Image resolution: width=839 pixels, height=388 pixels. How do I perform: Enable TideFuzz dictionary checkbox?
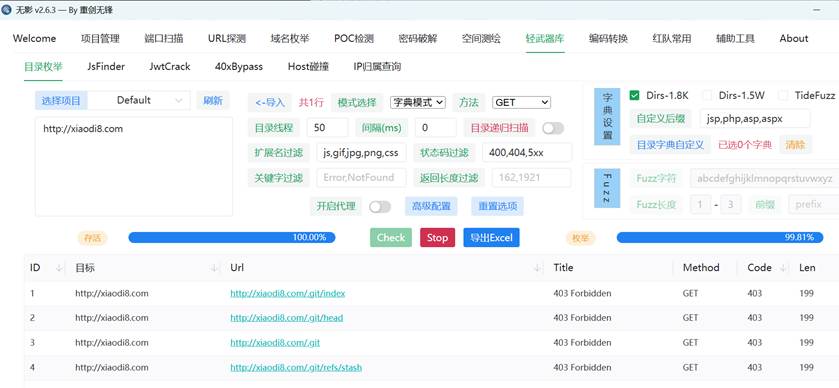pos(783,96)
